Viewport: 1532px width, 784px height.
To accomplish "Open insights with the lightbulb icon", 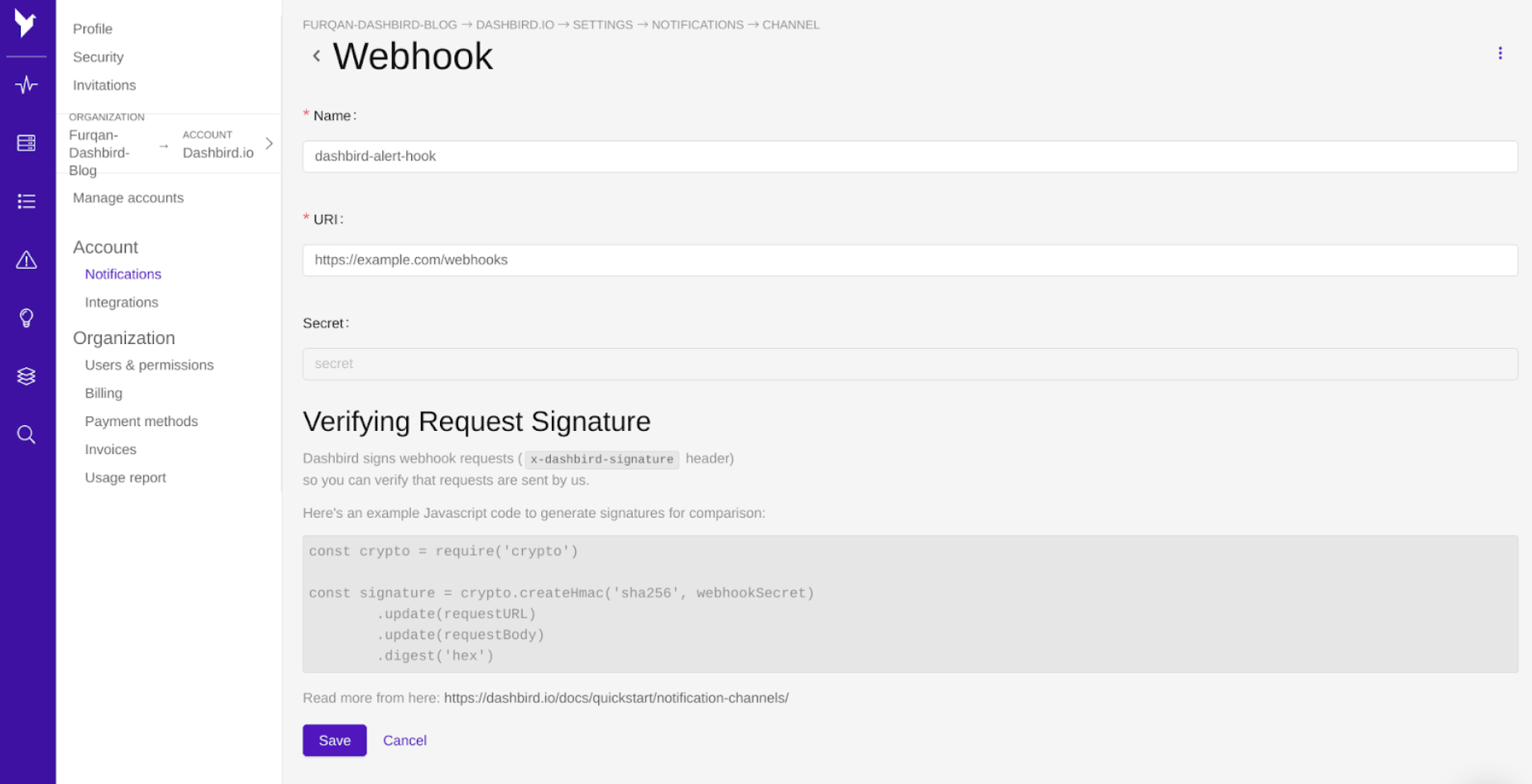I will point(26,318).
